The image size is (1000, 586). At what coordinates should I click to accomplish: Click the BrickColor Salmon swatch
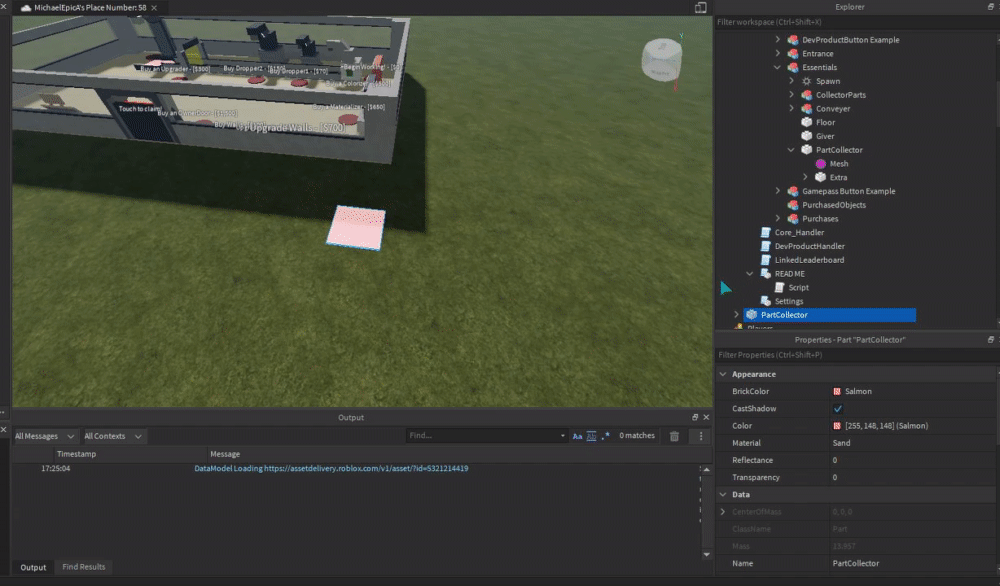pos(837,392)
